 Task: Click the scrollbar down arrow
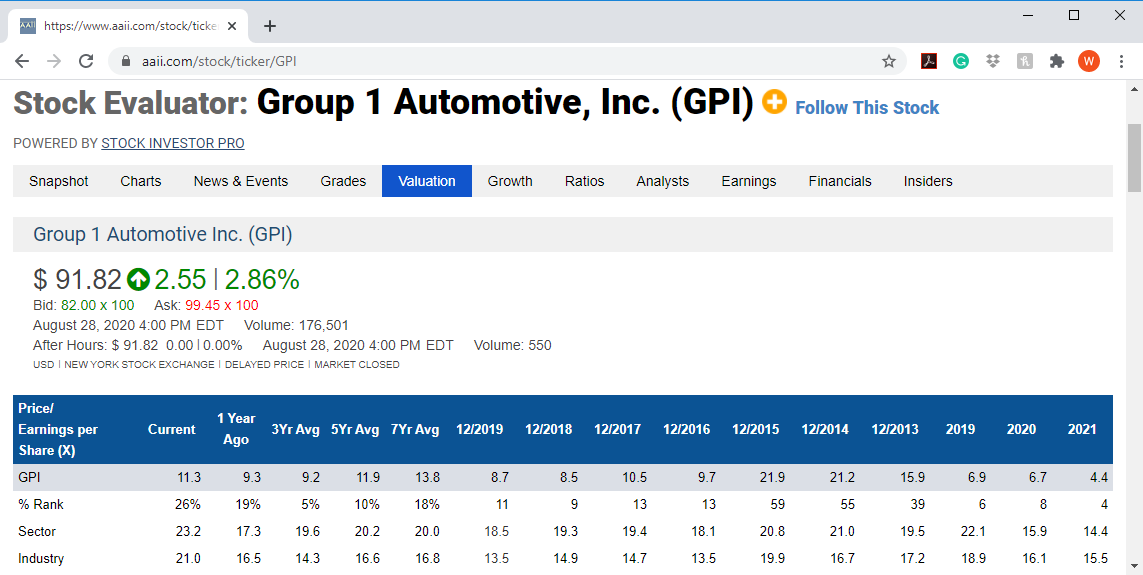1134,566
